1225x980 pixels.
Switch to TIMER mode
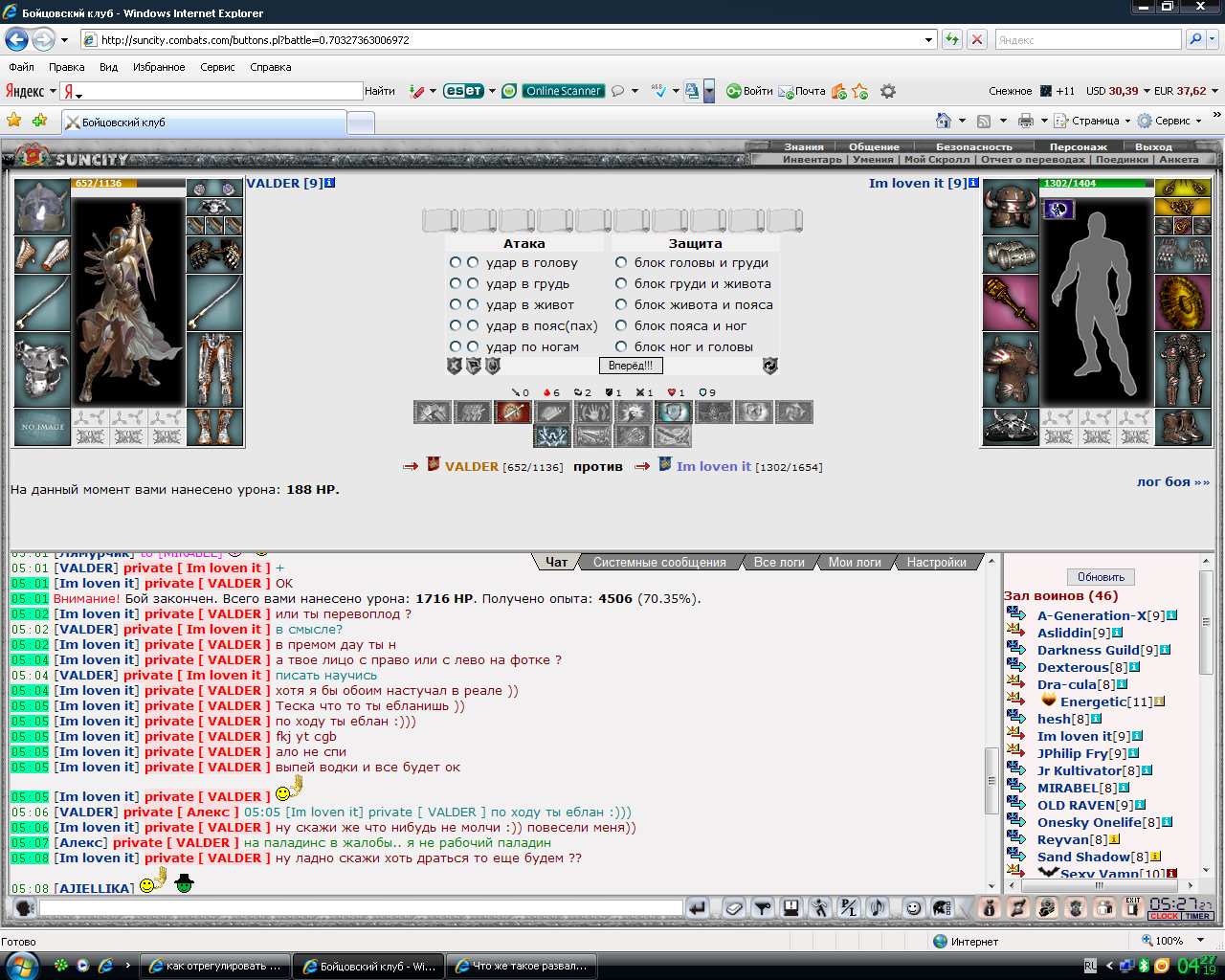pyautogui.click(x=1197, y=917)
